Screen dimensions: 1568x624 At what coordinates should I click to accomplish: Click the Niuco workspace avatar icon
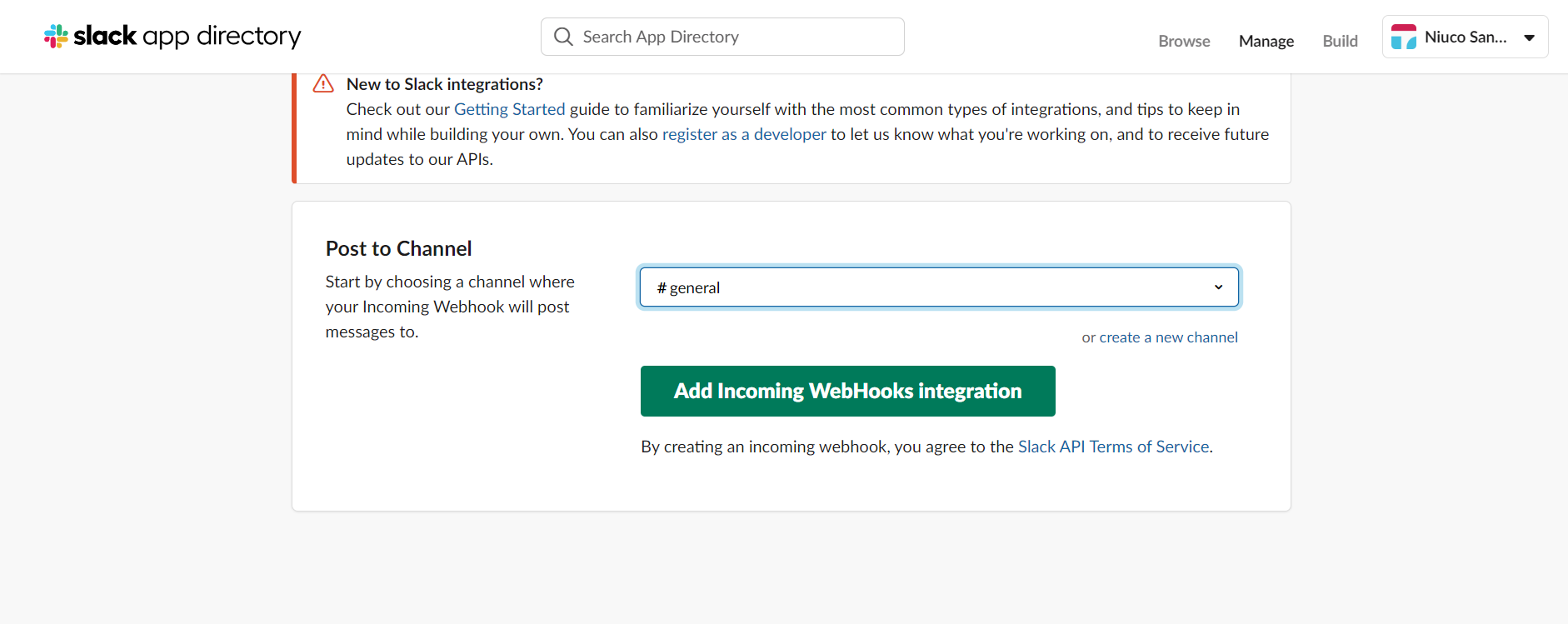point(1404,37)
